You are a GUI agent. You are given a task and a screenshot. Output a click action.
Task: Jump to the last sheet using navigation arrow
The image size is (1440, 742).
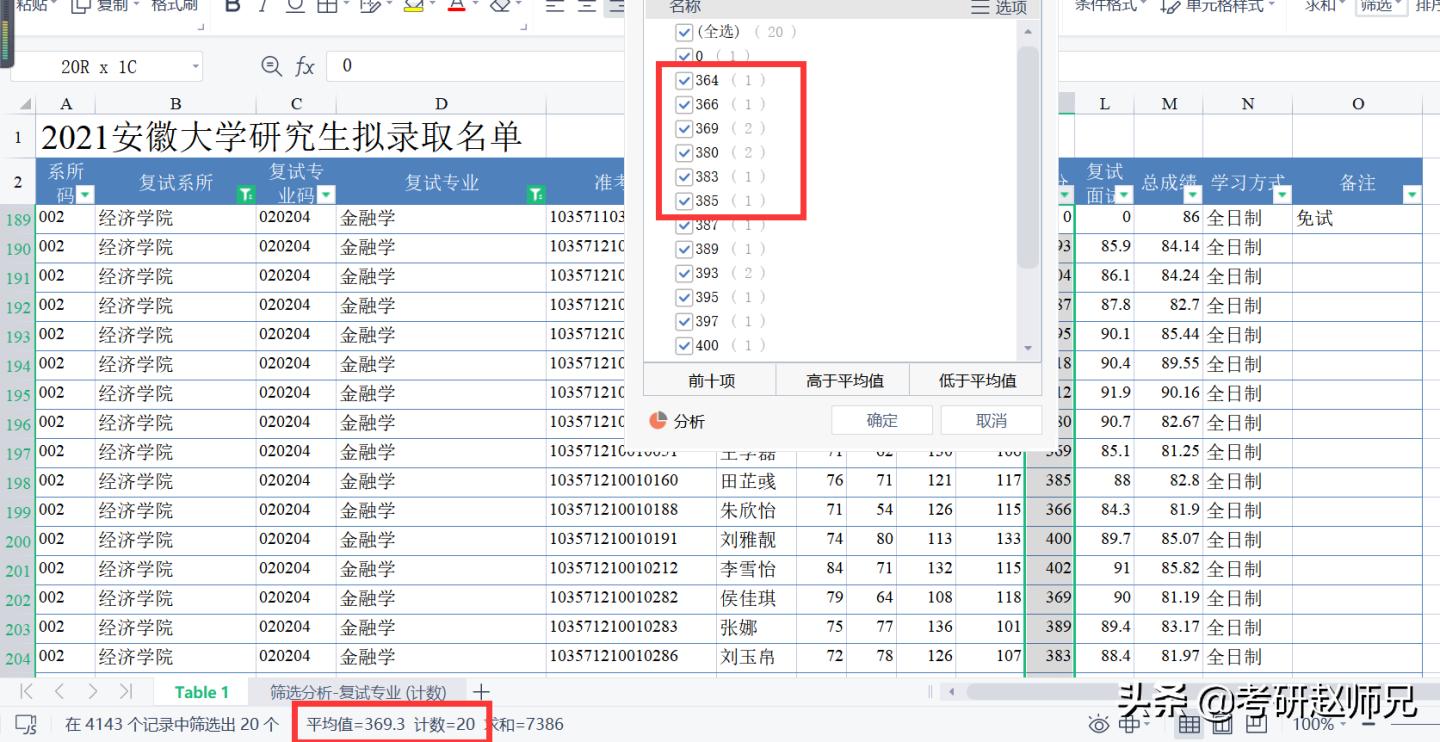coord(126,692)
